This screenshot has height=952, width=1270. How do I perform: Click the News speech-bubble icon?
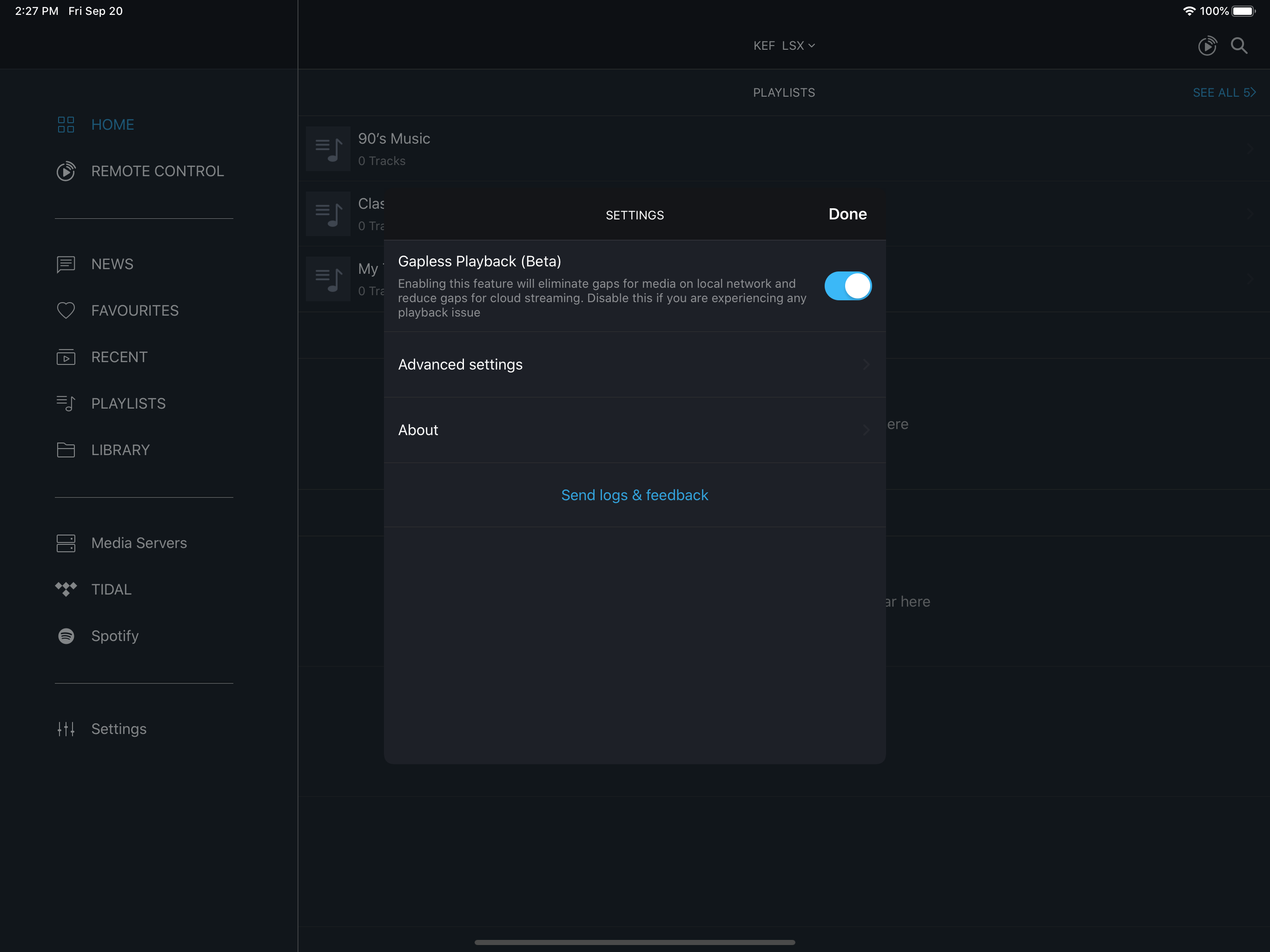click(66, 264)
